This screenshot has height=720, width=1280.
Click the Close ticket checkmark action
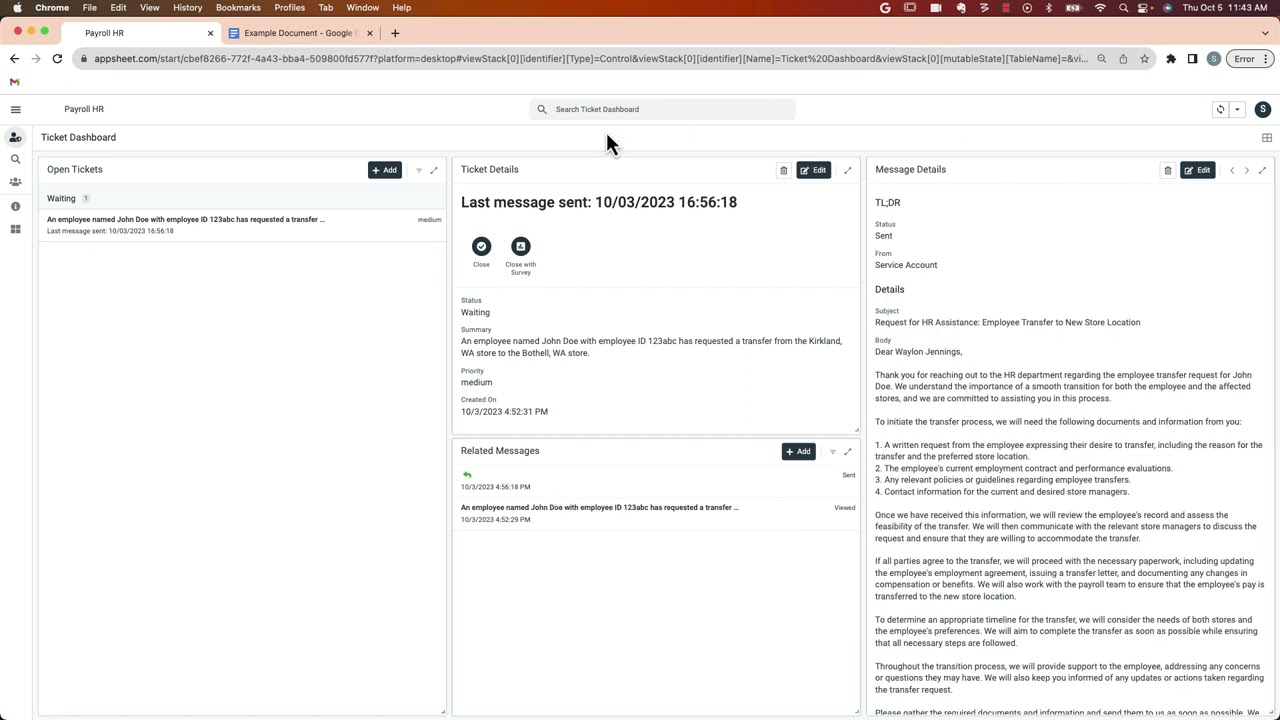tap(481, 246)
